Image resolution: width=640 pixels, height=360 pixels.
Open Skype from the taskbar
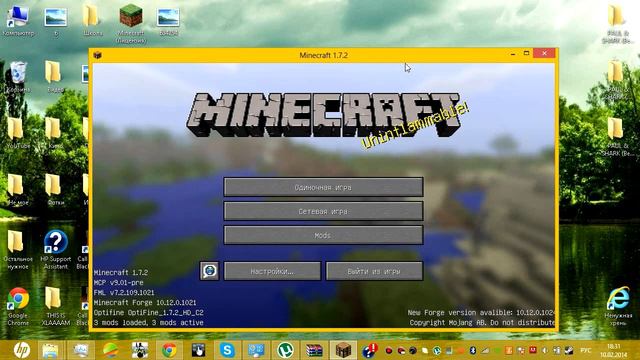point(227,350)
